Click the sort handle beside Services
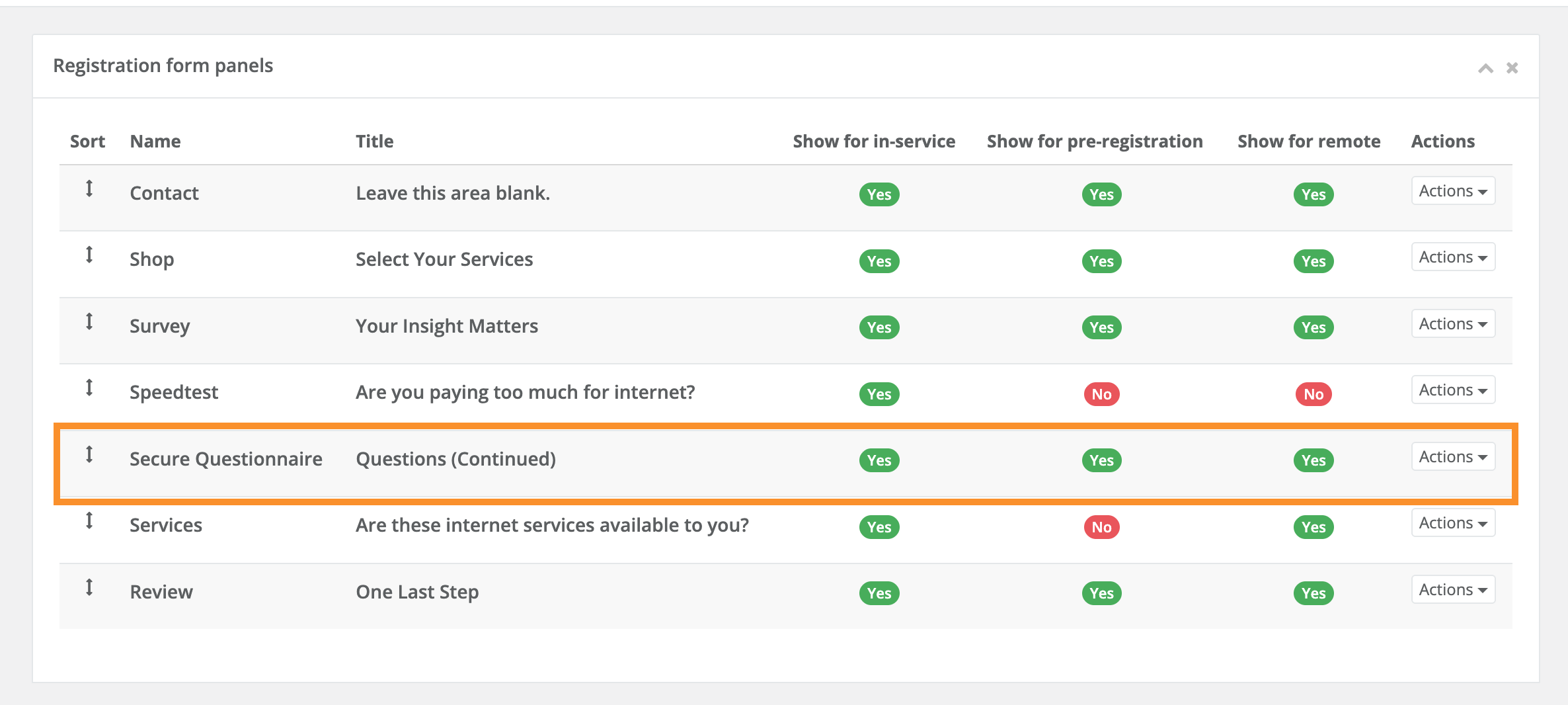This screenshot has height=705, width=1568. tap(90, 522)
